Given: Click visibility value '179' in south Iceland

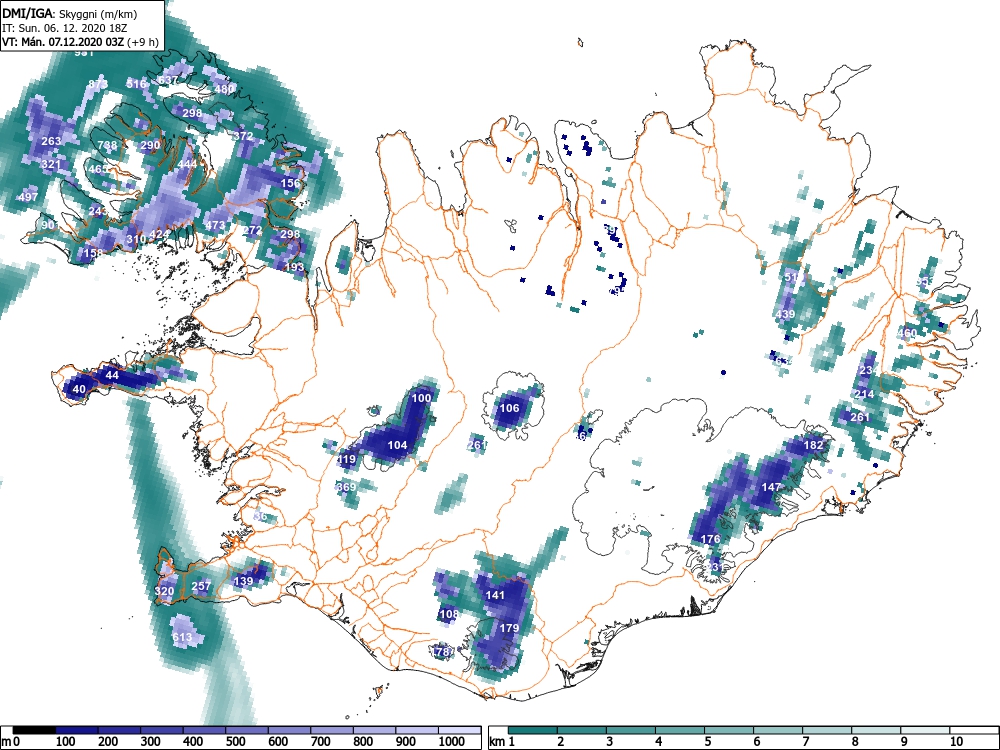Looking at the screenshot, I should [x=509, y=628].
